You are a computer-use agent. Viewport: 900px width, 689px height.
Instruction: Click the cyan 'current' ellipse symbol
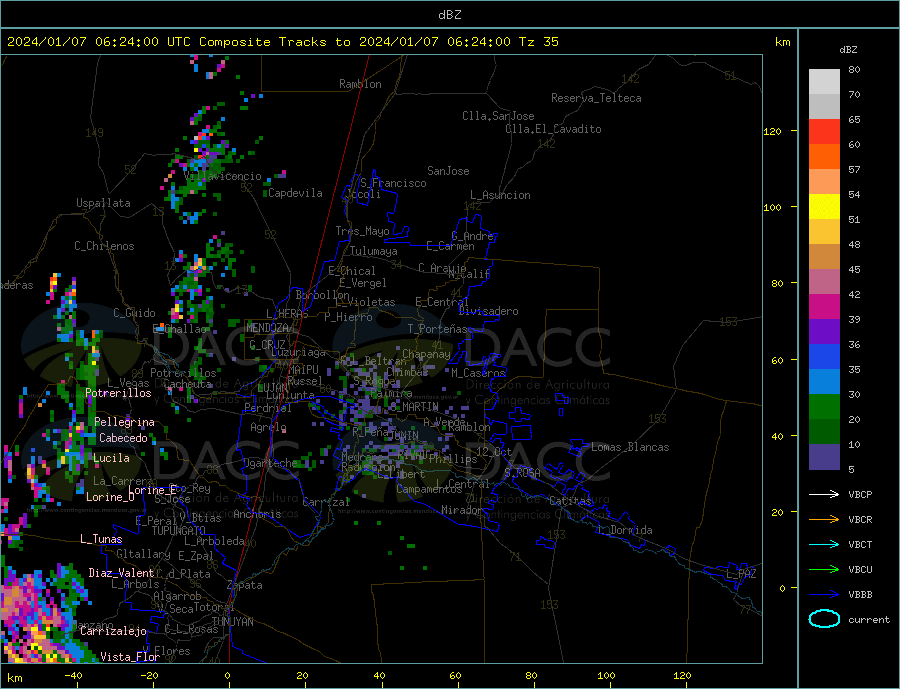click(x=824, y=619)
